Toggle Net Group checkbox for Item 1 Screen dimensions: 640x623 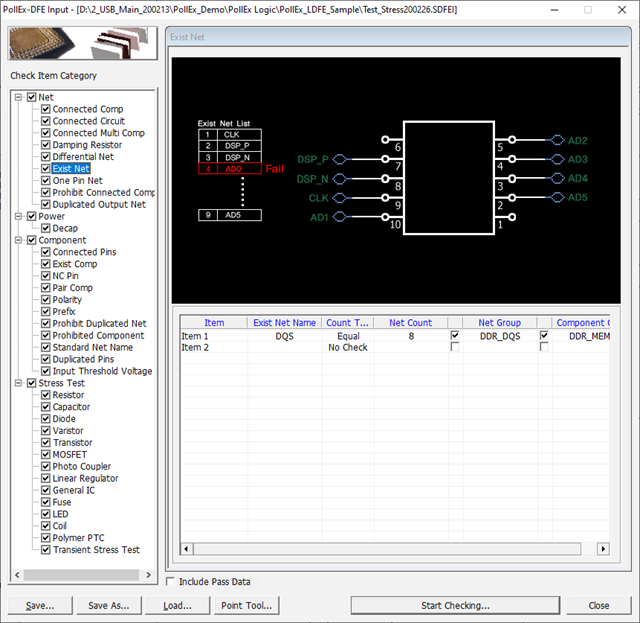click(x=456, y=336)
